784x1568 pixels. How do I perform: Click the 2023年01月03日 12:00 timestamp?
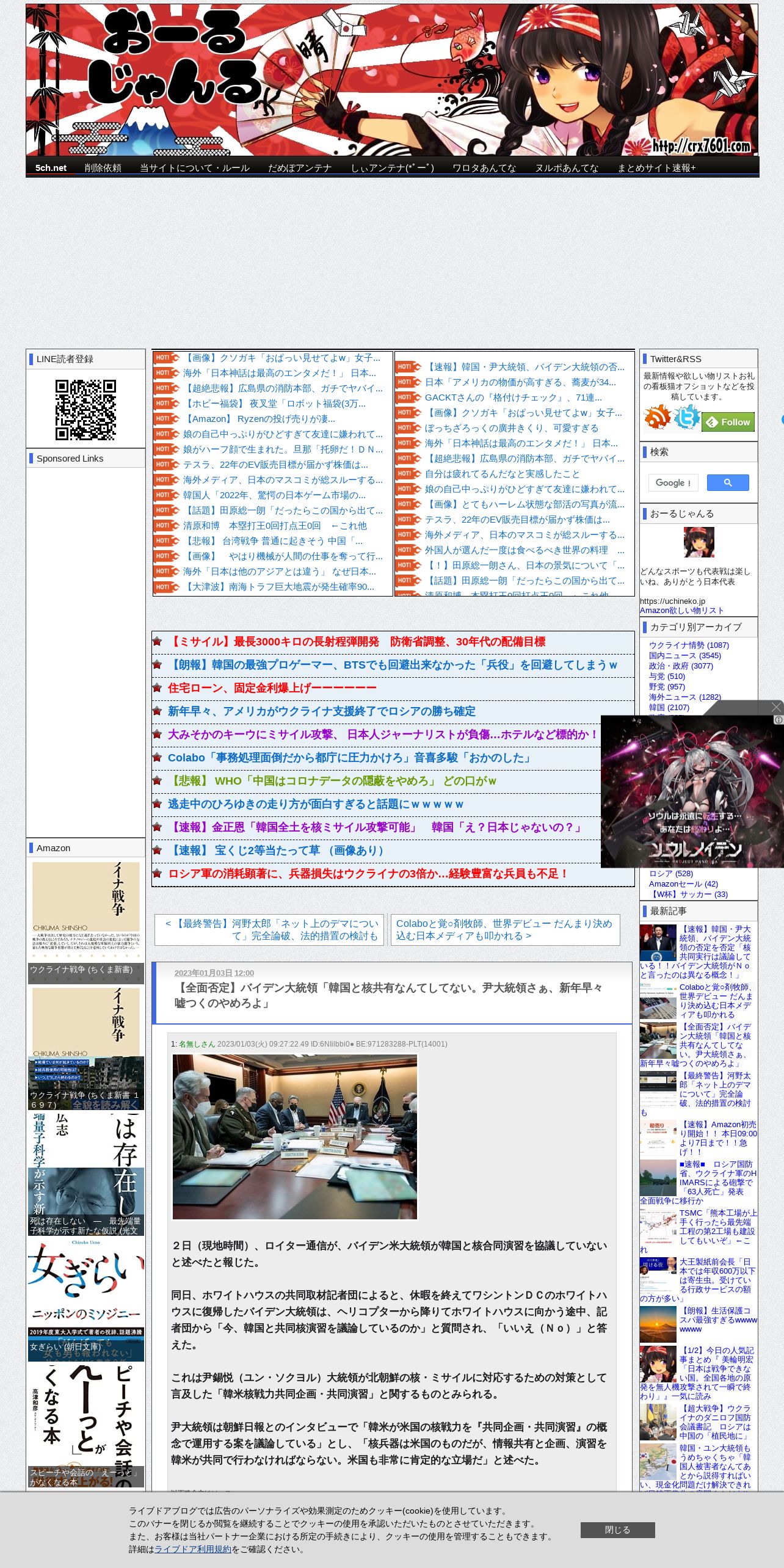(x=214, y=973)
